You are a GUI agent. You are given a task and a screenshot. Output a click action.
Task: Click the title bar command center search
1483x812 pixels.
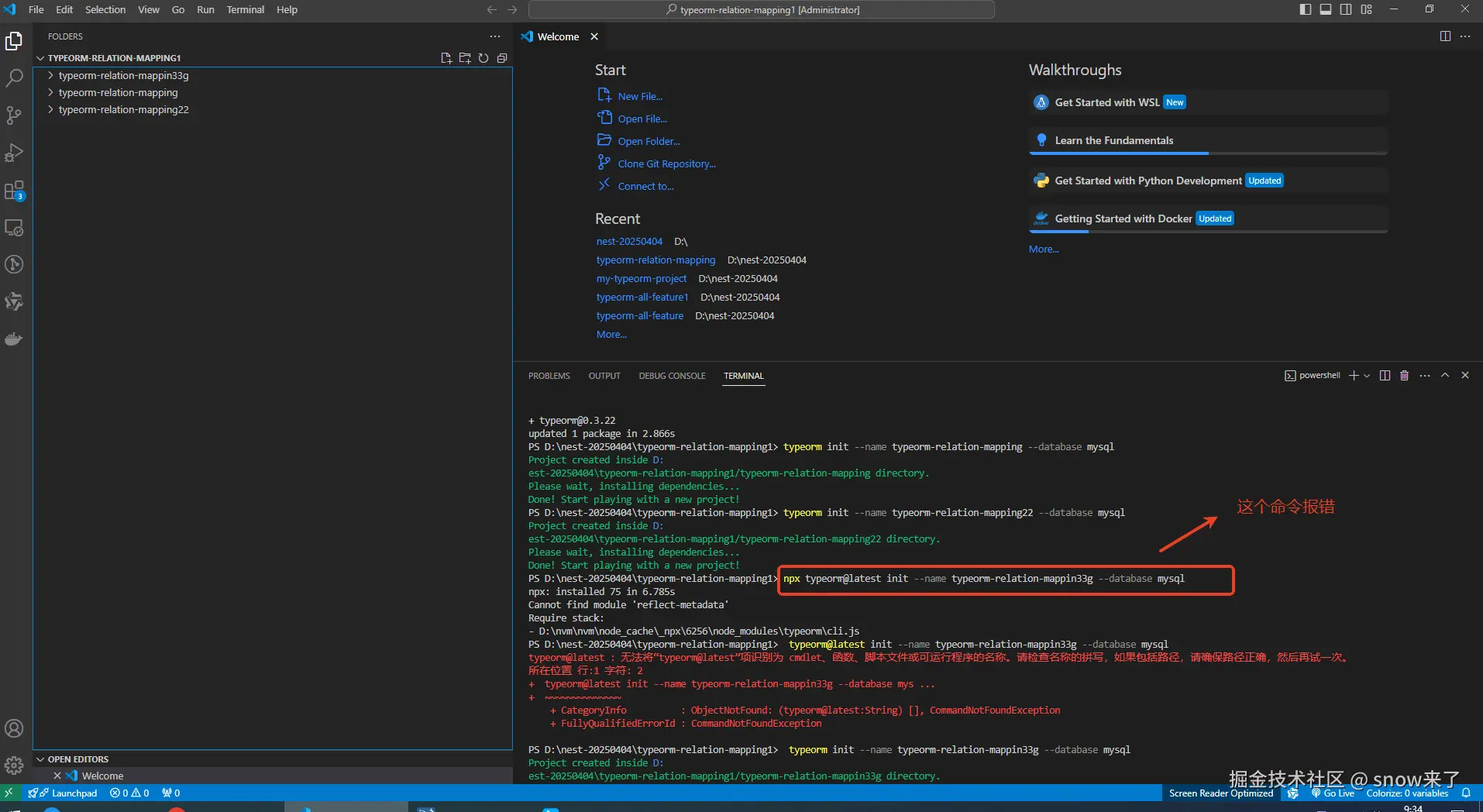761,9
